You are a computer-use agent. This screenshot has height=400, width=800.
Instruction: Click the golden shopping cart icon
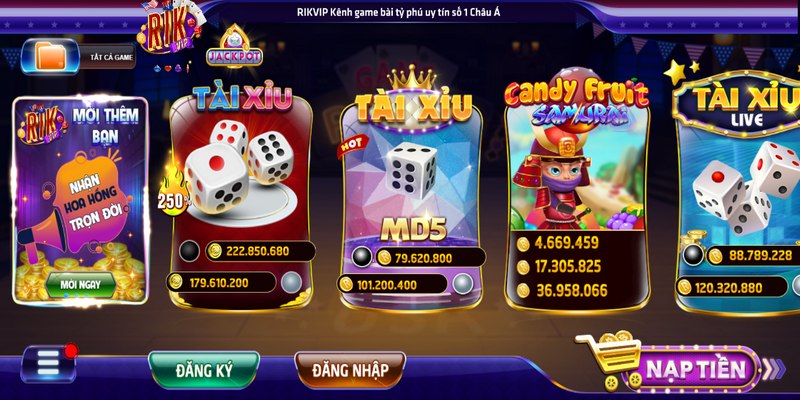[610, 358]
